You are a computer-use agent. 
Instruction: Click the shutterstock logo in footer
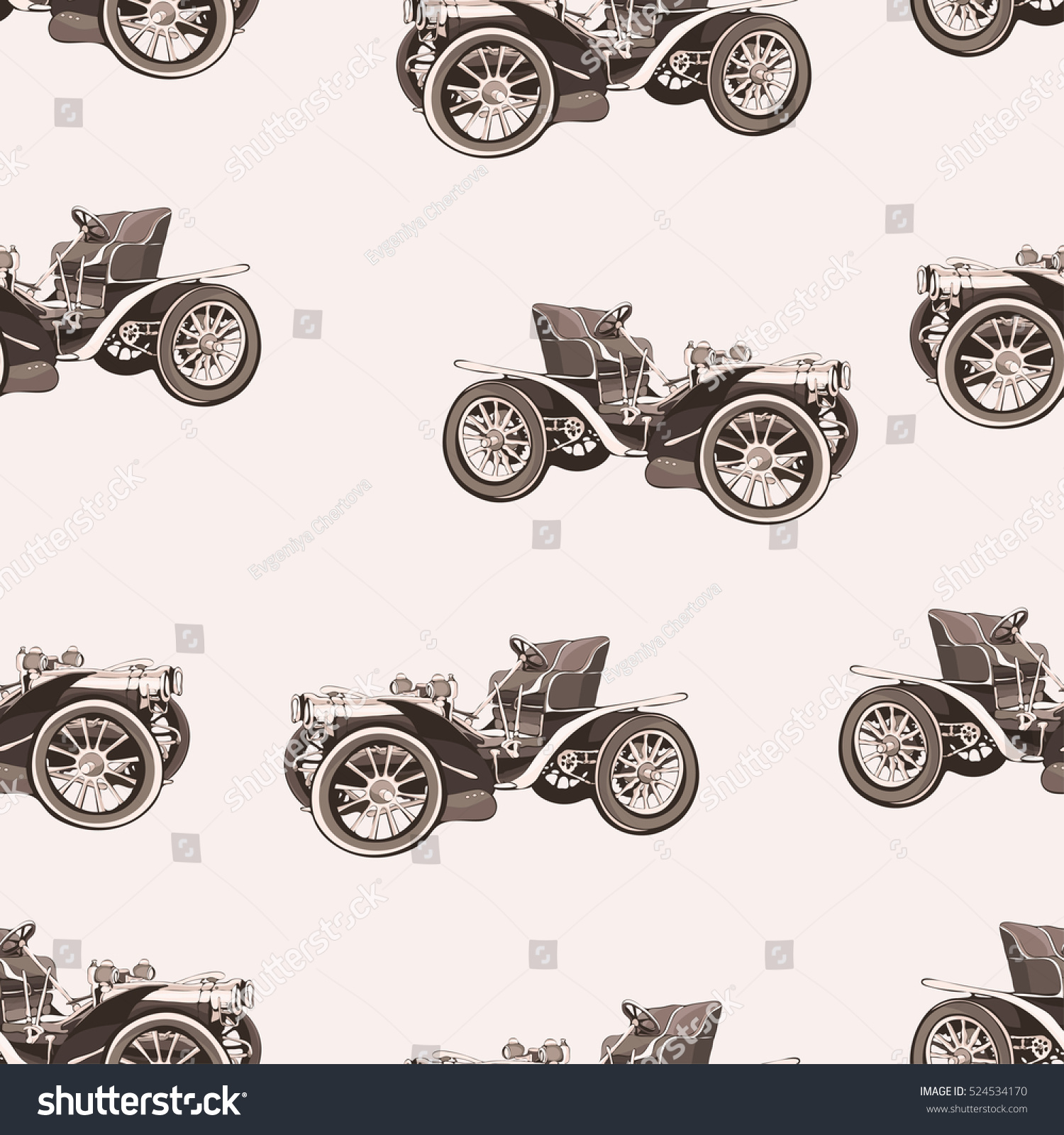click(x=141, y=1101)
